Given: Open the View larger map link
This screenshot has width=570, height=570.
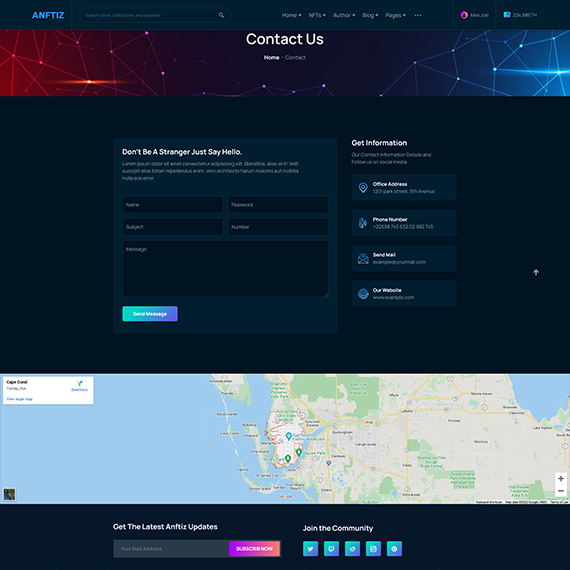Looking at the screenshot, I should coord(19,399).
